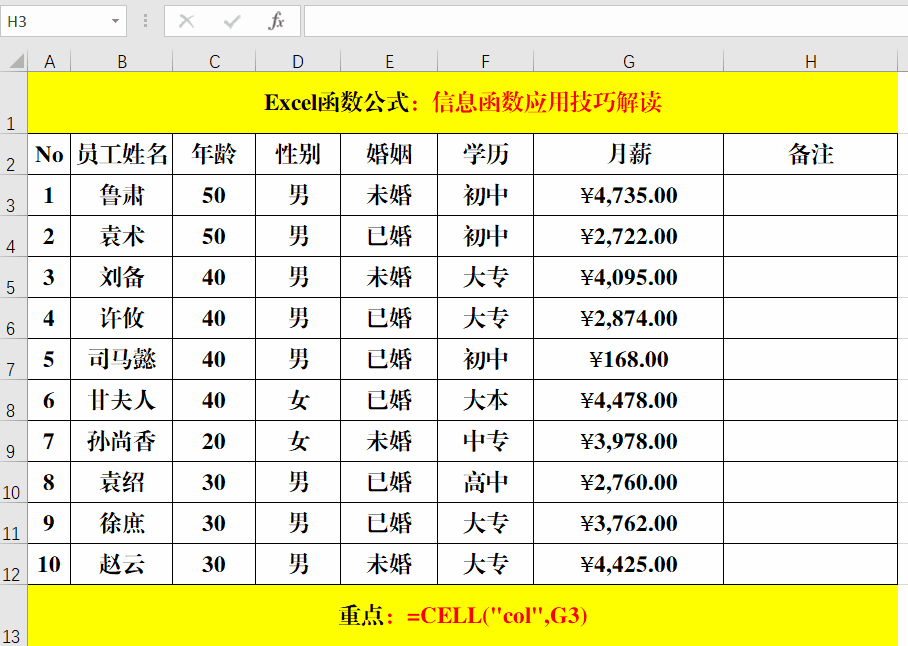Click the empty 备注 cell for 赵云
Viewport: 908px width, 646px height.
coord(811,564)
